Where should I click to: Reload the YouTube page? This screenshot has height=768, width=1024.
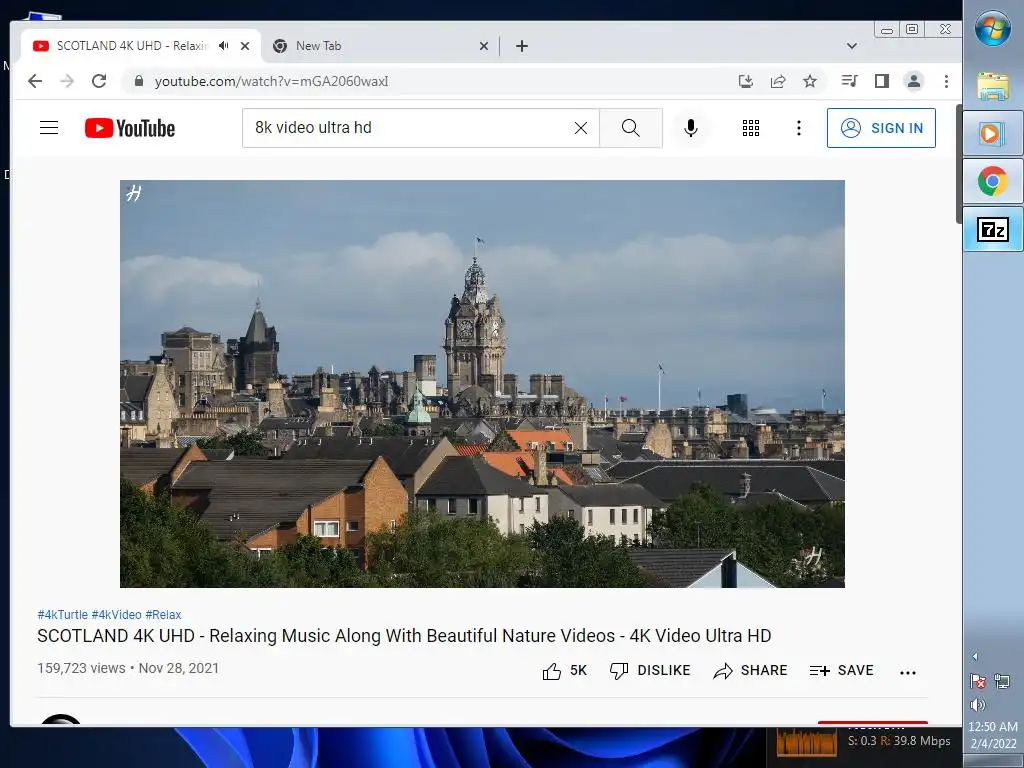click(99, 81)
